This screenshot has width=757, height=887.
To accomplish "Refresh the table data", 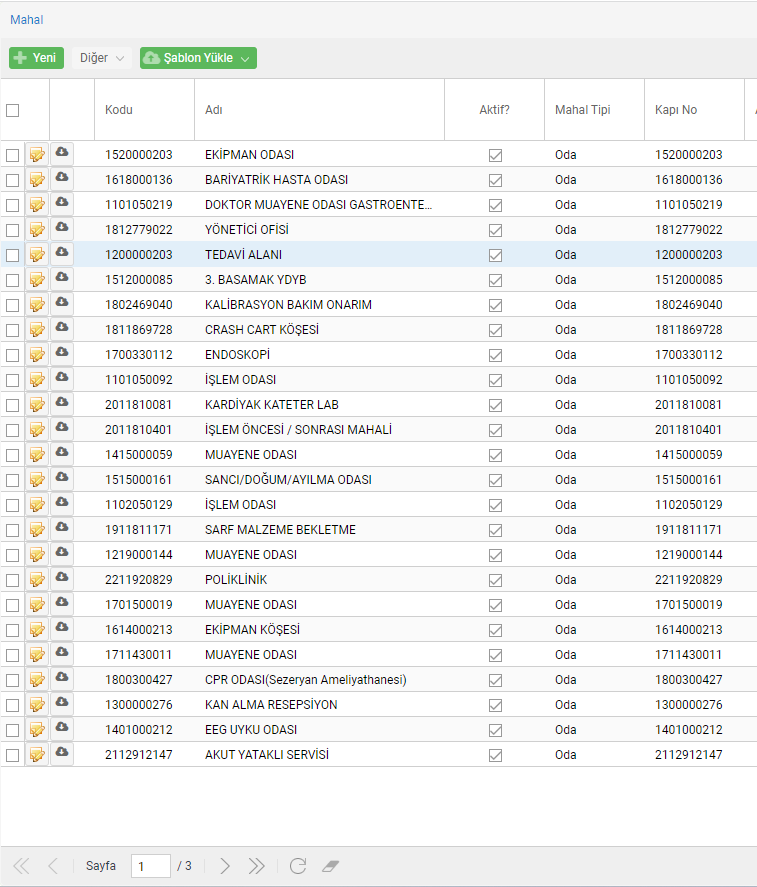I will 298,866.
